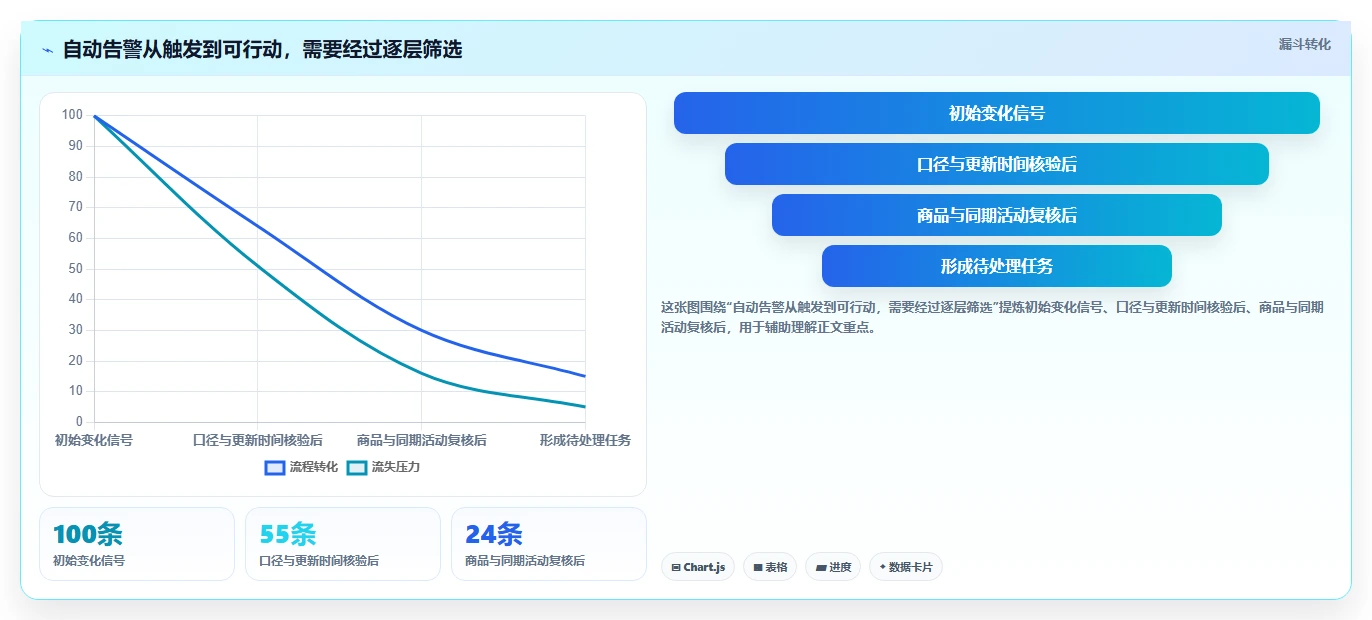Click the x-axis label 初始变化信号
1372x620 pixels.
point(94,440)
